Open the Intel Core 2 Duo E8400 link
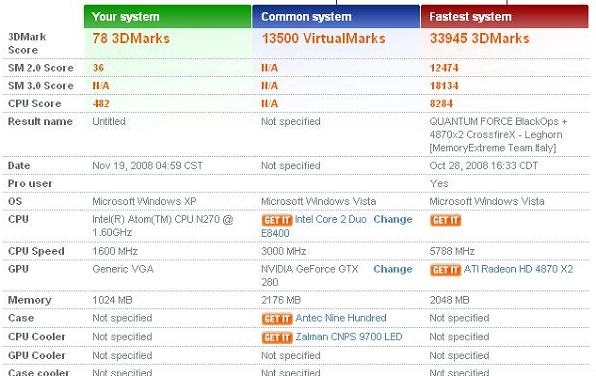The image size is (596, 376). coord(314,226)
